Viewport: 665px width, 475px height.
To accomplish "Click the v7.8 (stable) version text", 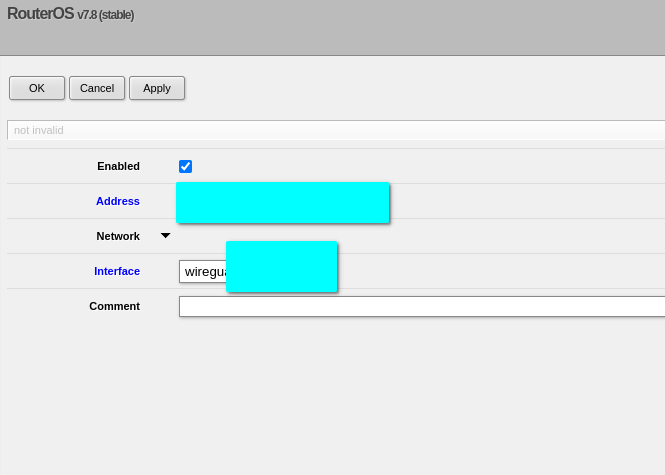I will pos(106,15).
